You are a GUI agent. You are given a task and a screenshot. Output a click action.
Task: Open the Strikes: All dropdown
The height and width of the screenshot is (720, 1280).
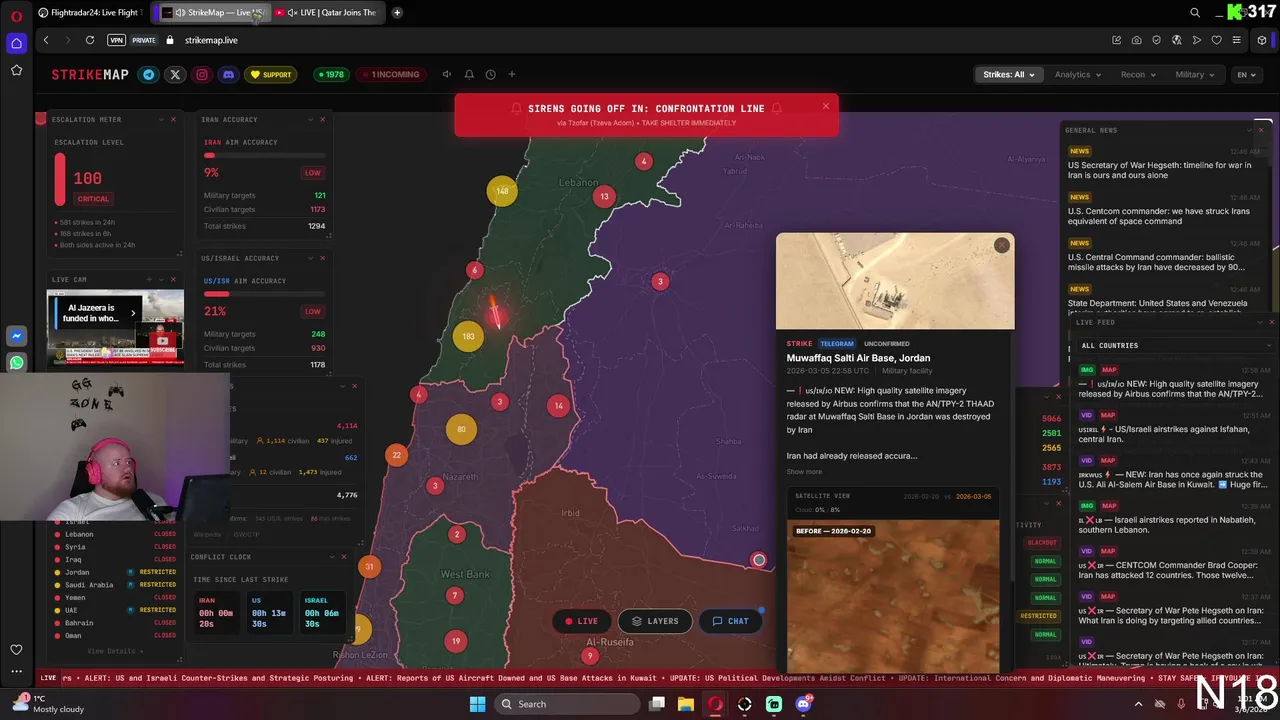click(x=1009, y=74)
